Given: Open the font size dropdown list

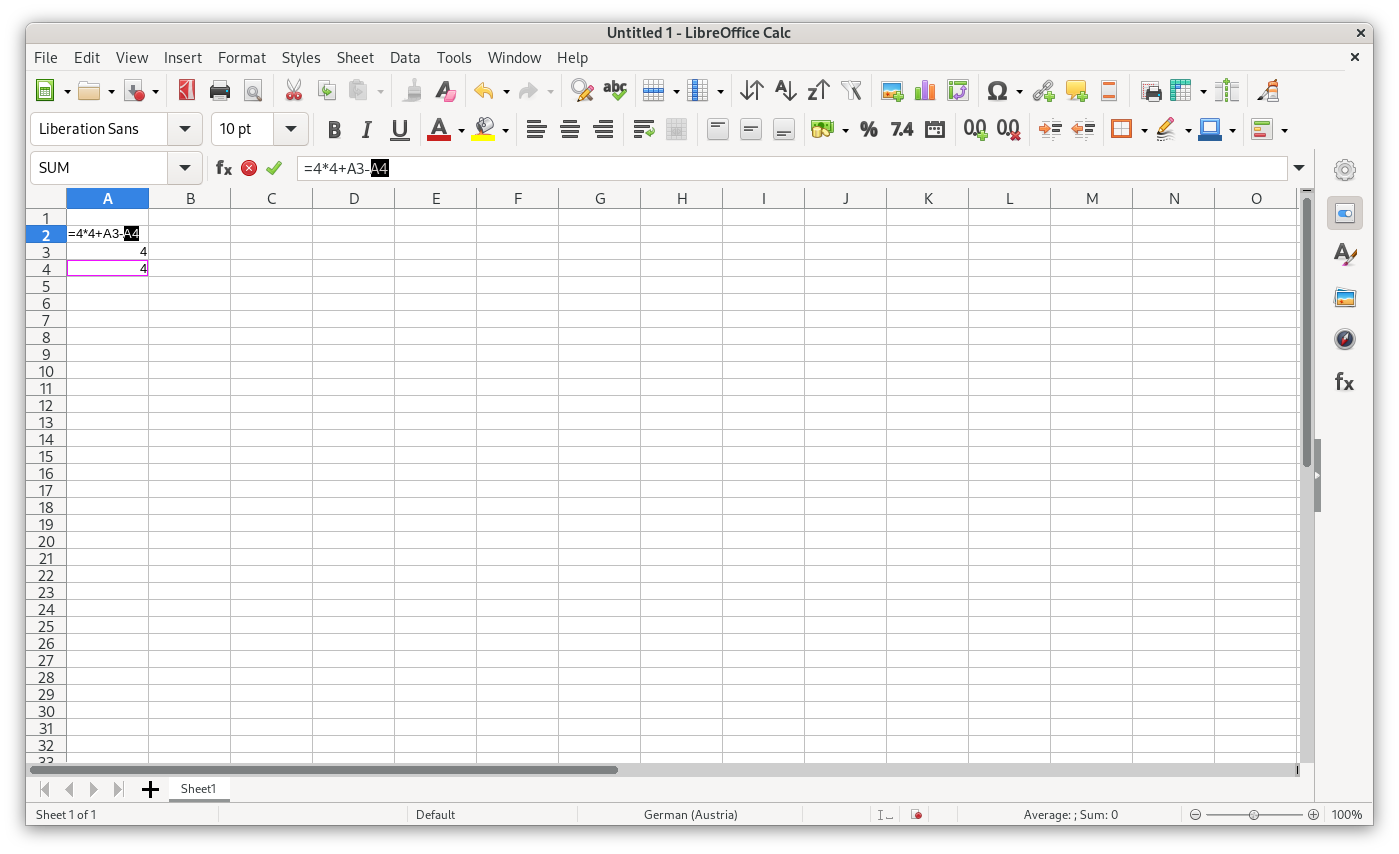Looking at the screenshot, I should pos(290,129).
